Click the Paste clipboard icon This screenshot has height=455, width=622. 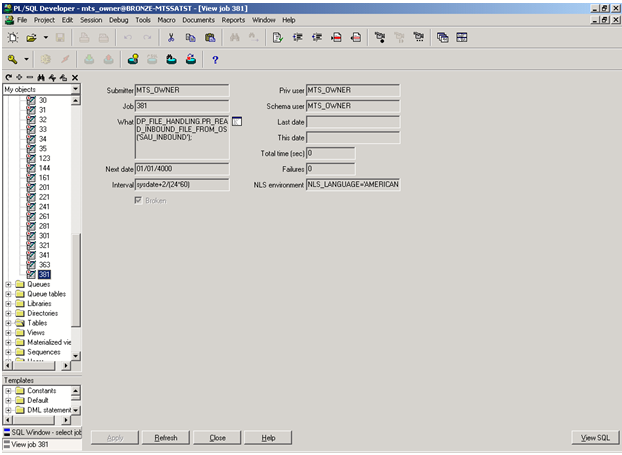210,38
